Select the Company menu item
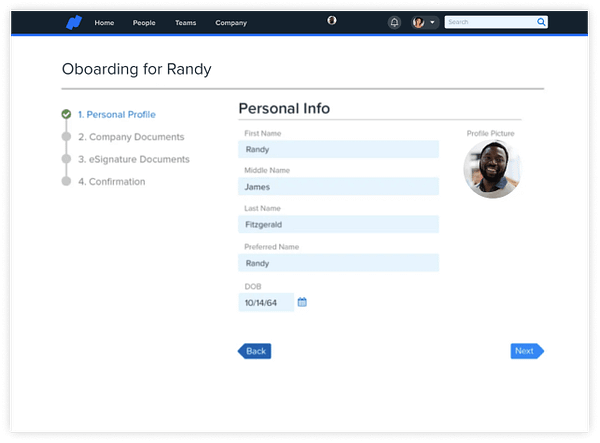 pyautogui.click(x=231, y=22)
